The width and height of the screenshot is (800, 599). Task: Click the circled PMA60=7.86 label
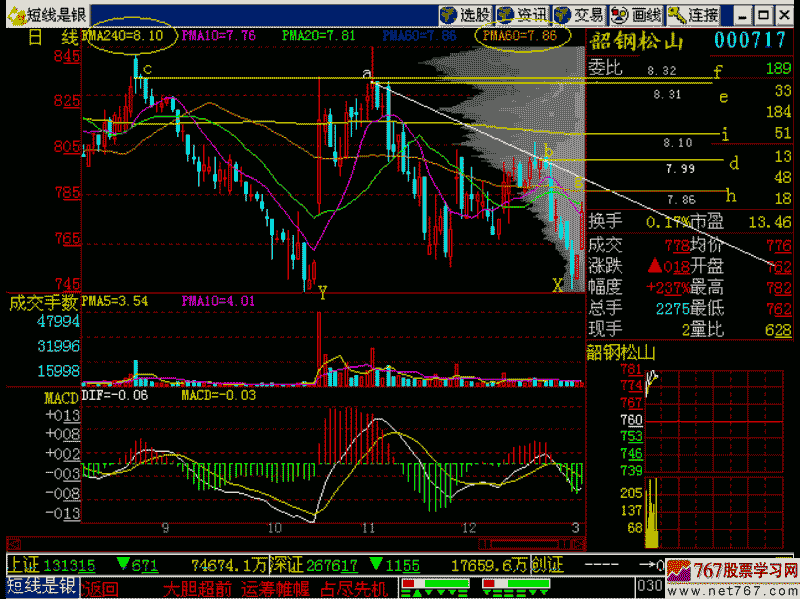pos(520,35)
